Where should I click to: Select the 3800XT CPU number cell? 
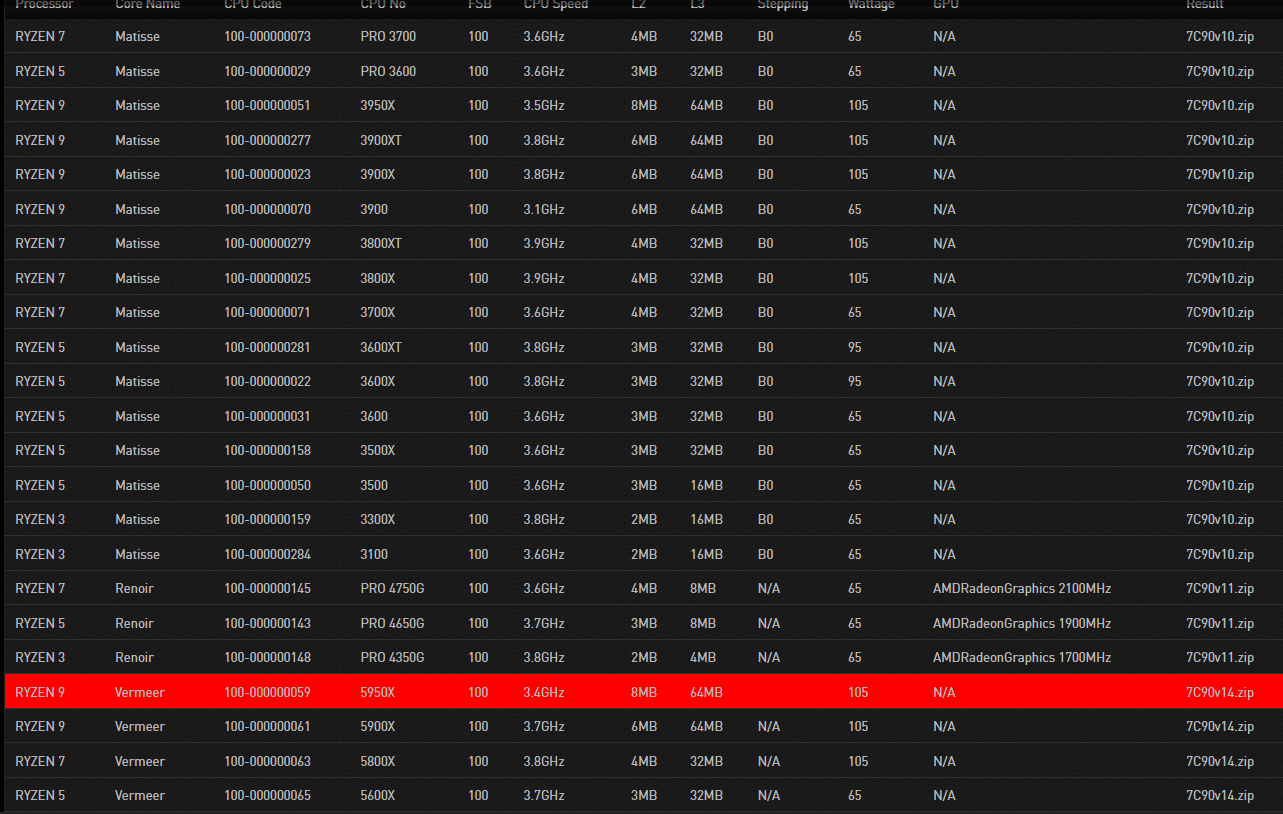pos(381,243)
